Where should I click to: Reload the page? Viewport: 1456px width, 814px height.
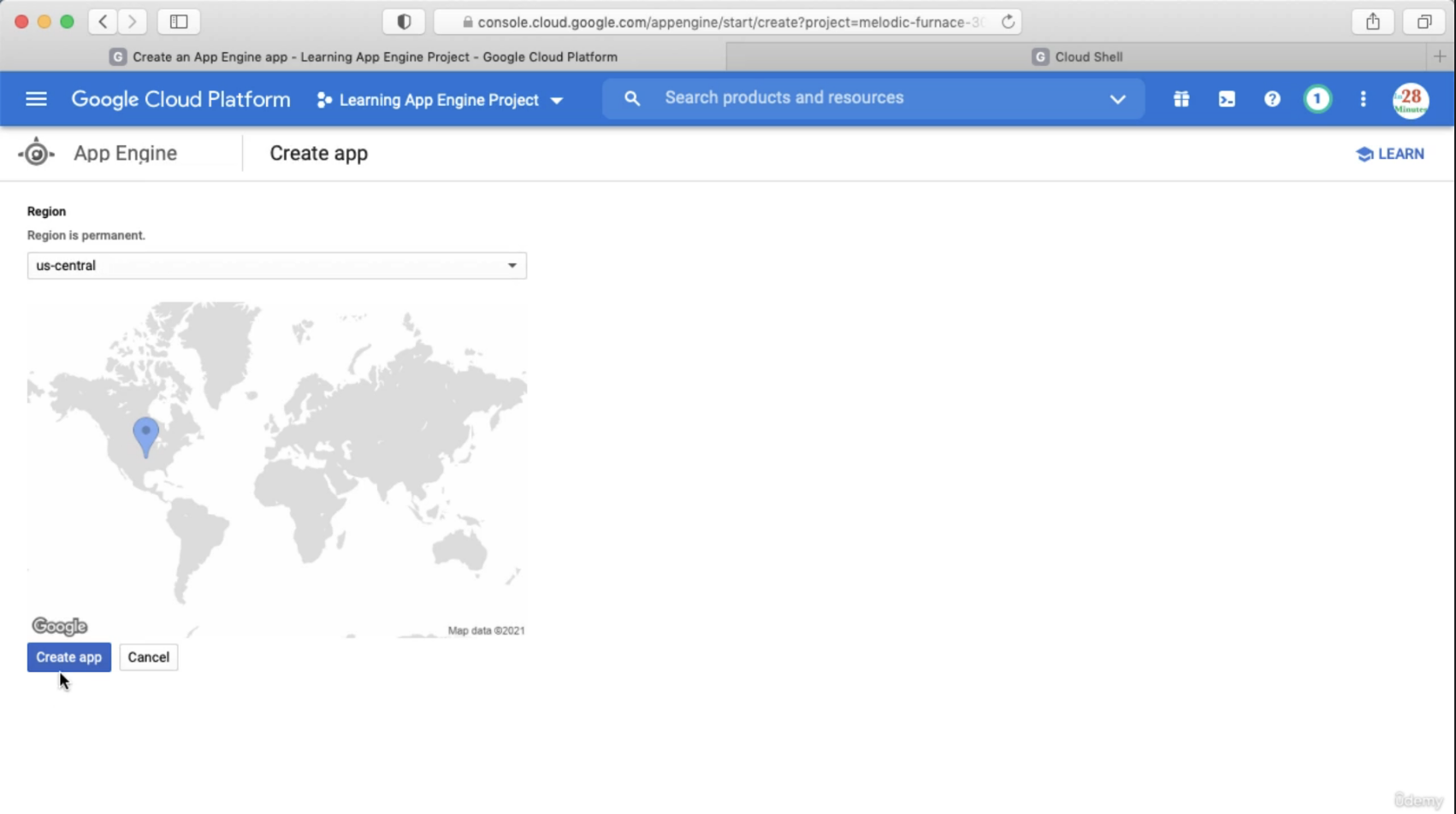point(1008,21)
